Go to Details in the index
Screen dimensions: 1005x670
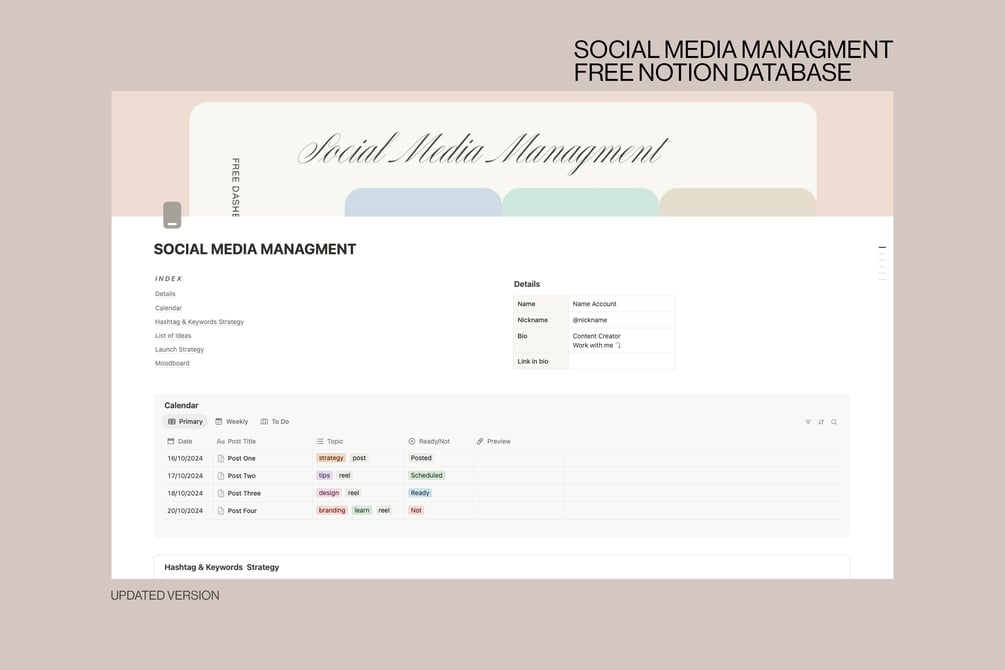[165, 294]
